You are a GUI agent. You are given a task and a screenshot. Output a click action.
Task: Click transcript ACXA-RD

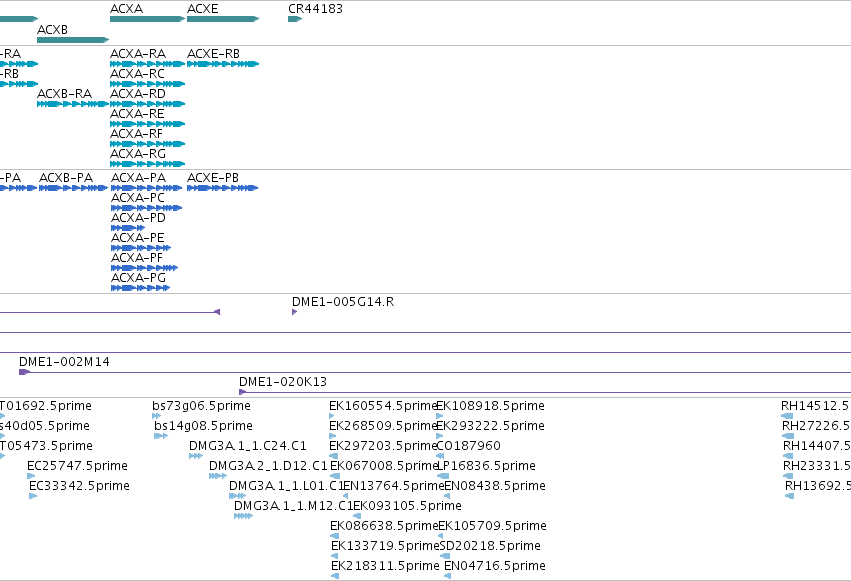(147, 104)
